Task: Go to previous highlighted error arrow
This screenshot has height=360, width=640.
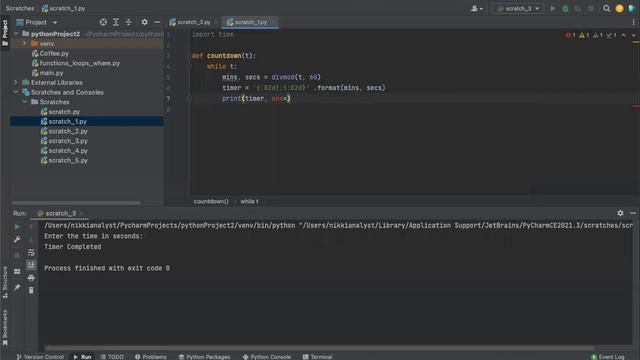Action: coord(623,36)
